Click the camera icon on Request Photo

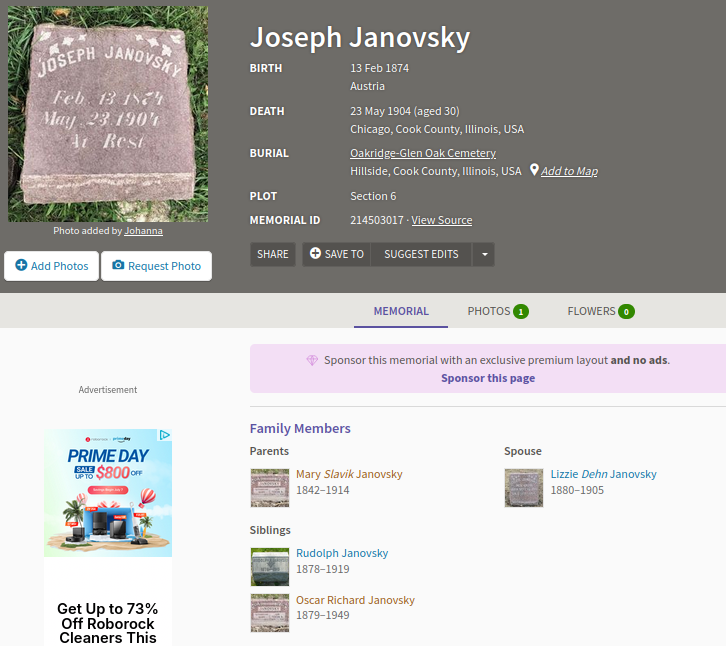click(118, 266)
